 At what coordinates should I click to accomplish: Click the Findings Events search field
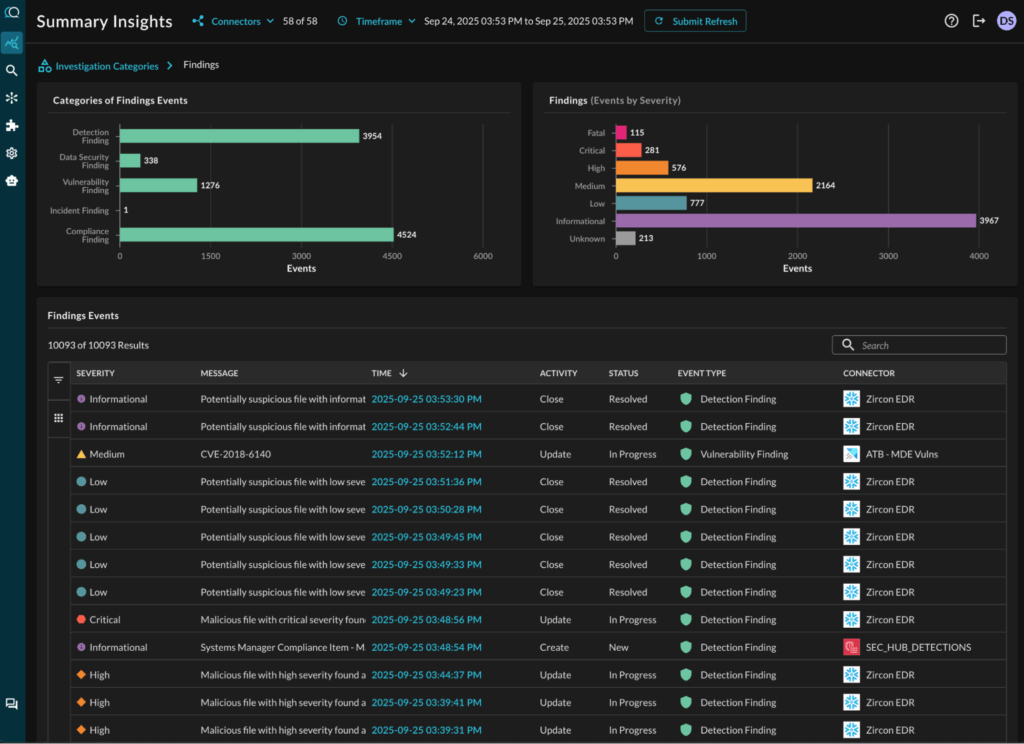pos(919,345)
